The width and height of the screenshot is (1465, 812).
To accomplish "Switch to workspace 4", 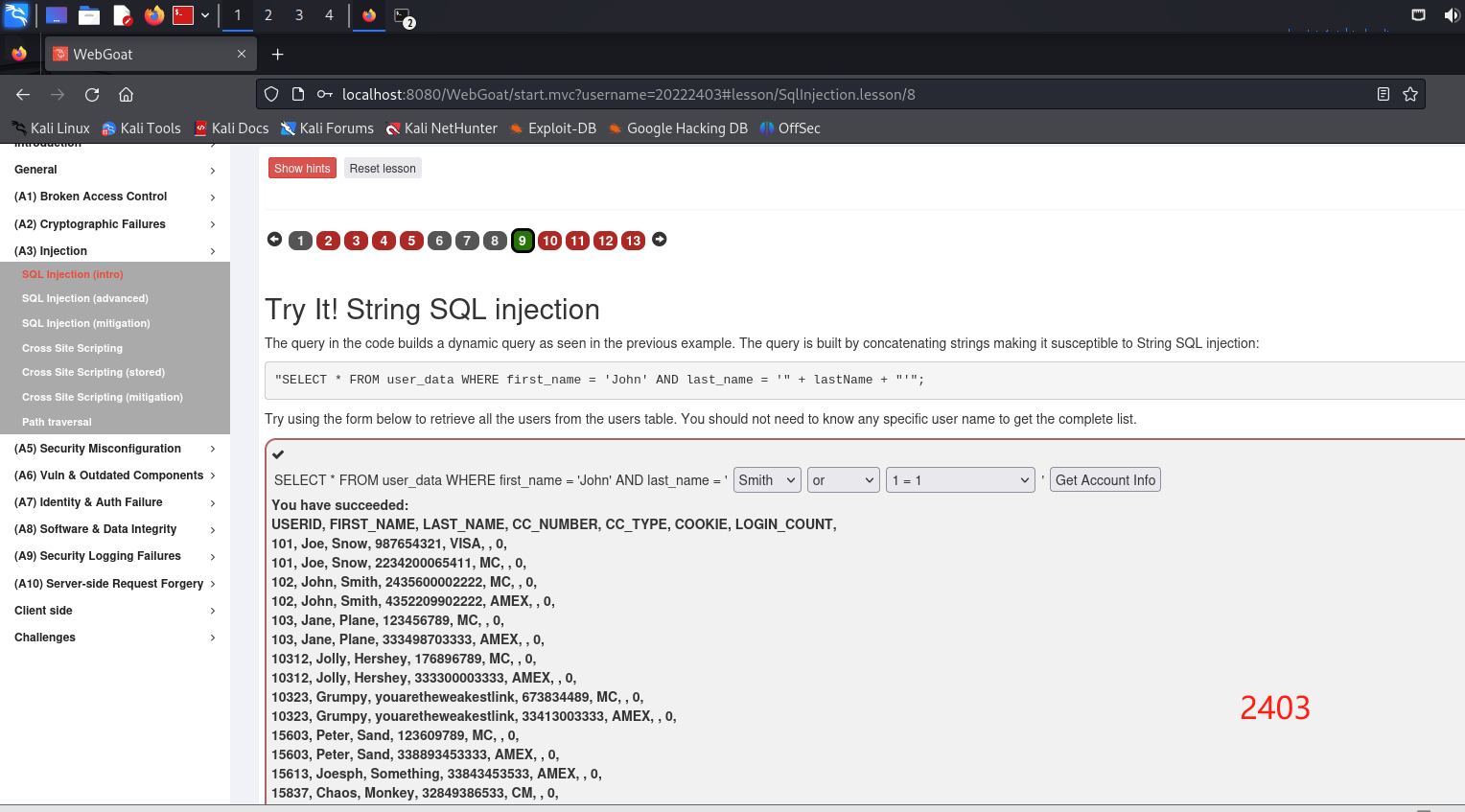I will pyautogui.click(x=330, y=15).
